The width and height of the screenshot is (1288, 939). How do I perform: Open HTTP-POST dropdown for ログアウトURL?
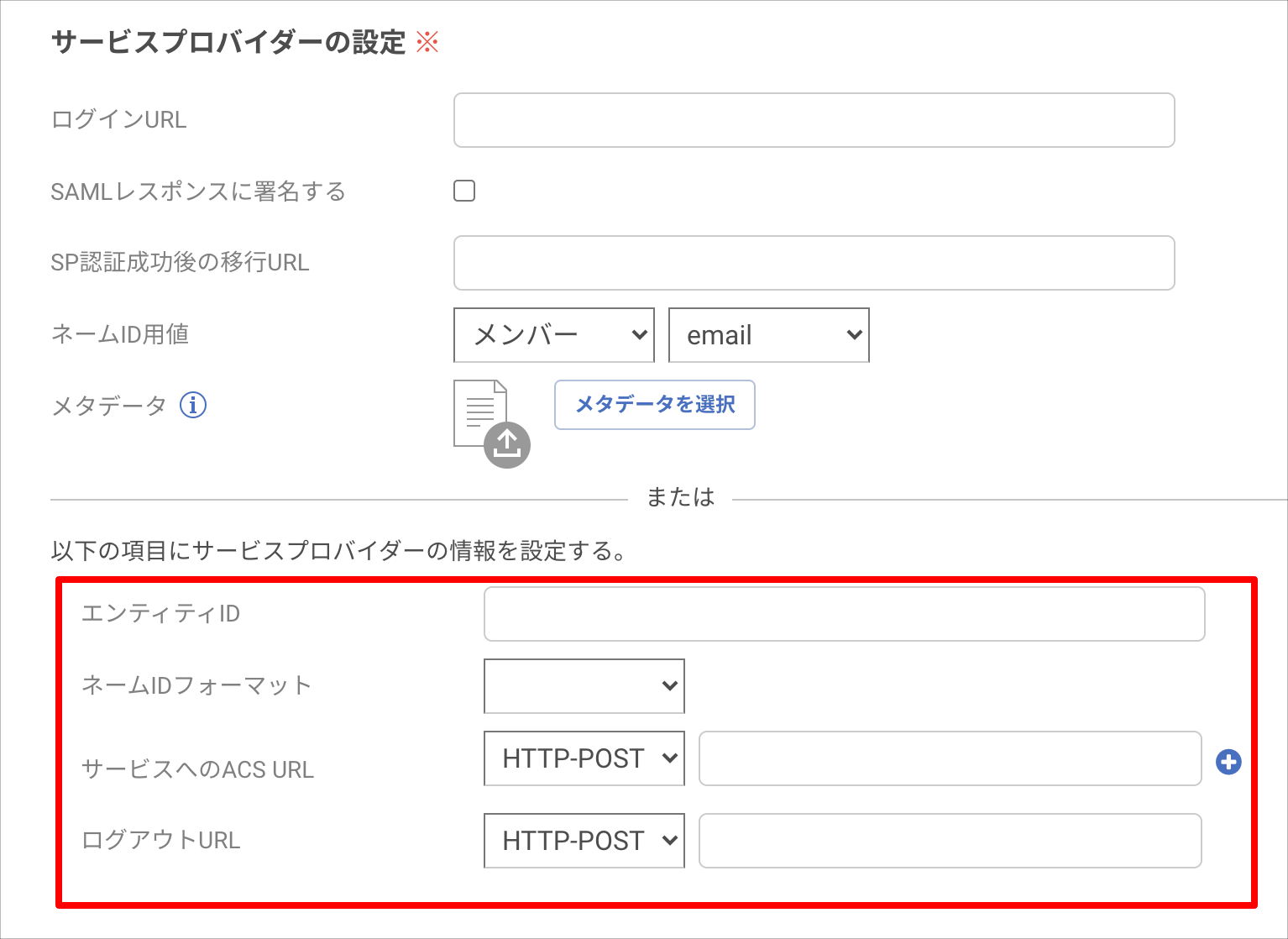[584, 841]
